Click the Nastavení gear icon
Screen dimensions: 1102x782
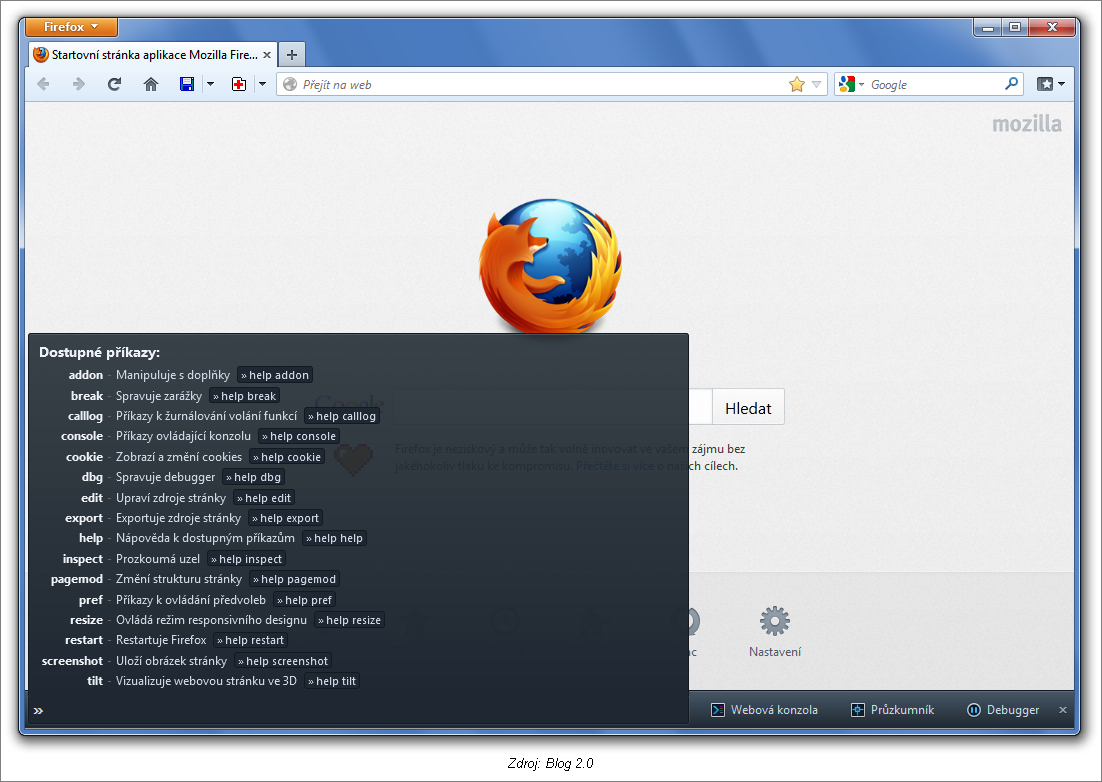point(775,622)
